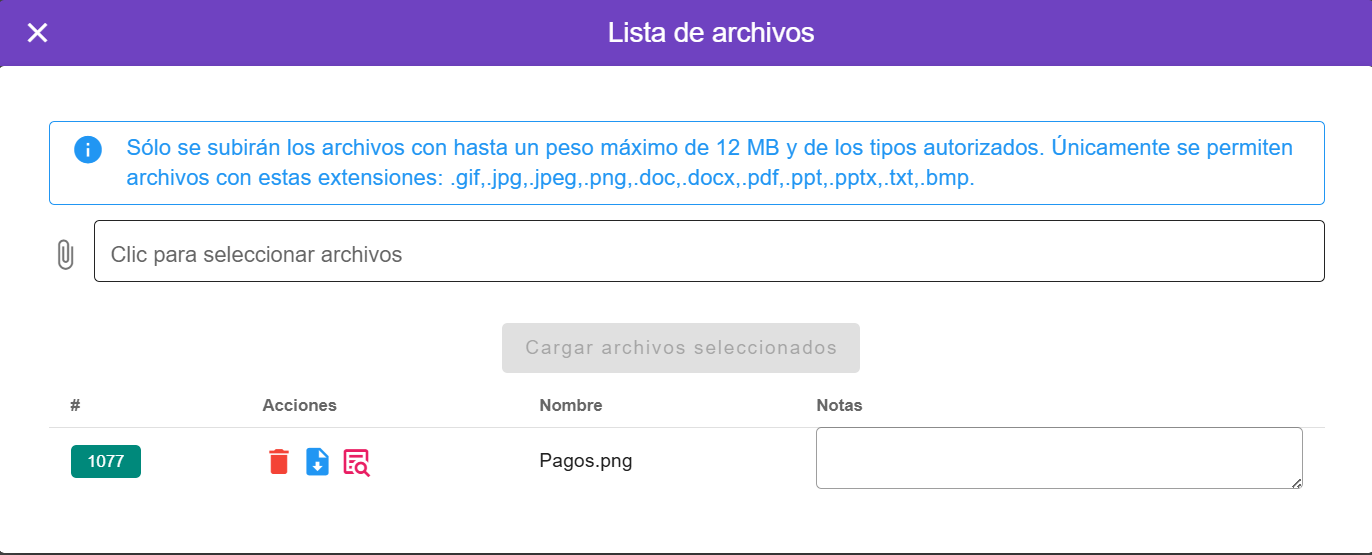Close the Lista de archivos dialog
Viewport: 1372px width, 555px height.
(37, 33)
